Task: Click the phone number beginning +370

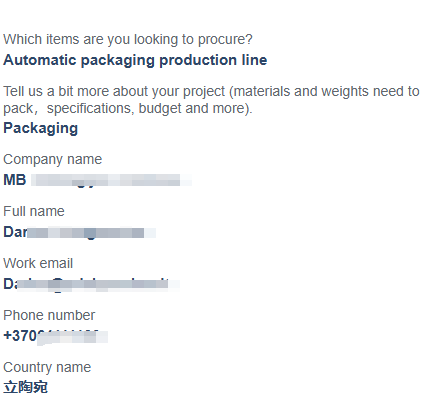Action: (x=56, y=336)
